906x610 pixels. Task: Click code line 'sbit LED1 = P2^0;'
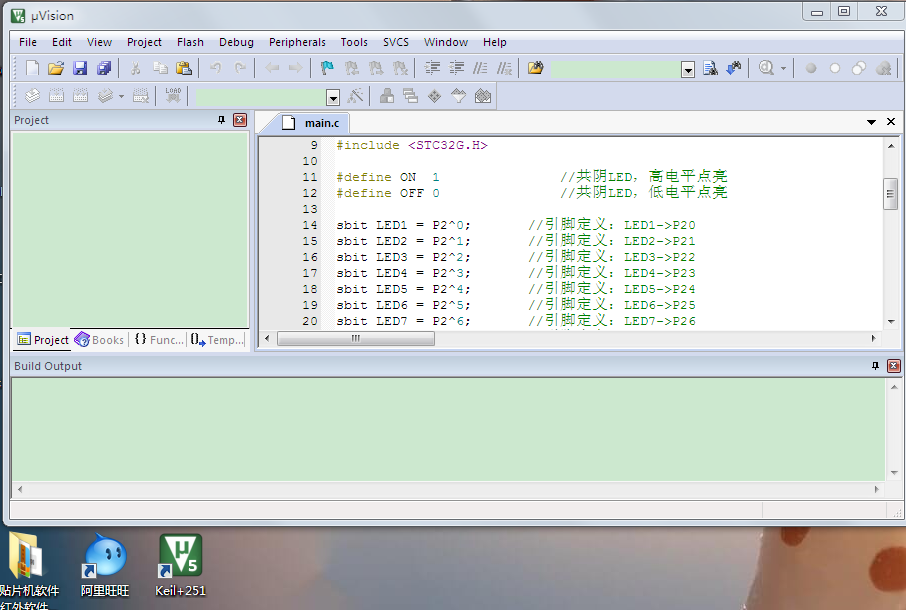point(403,225)
